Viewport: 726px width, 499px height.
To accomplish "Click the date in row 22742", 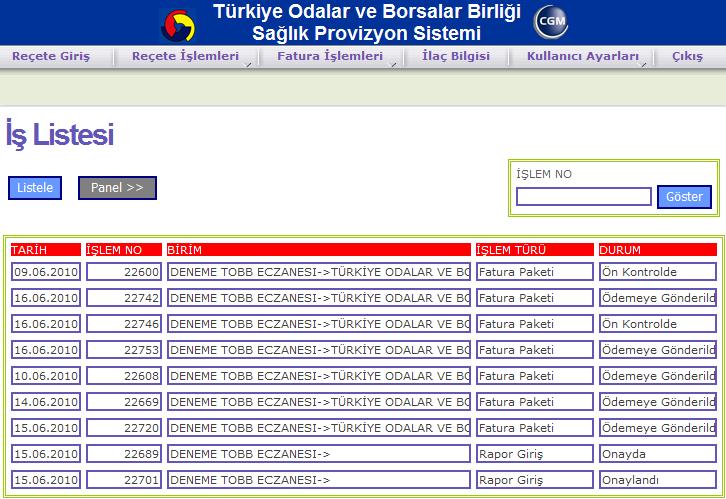I will tap(46, 298).
